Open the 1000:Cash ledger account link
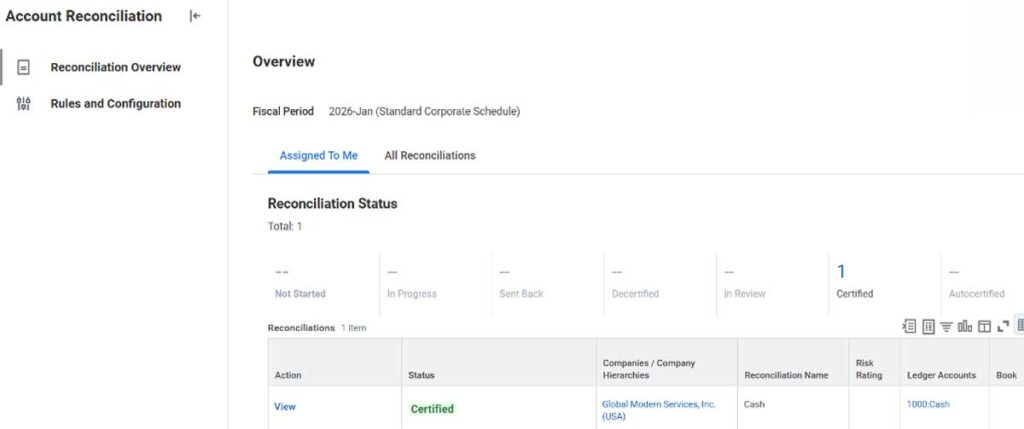1024x429 pixels. coord(928,404)
